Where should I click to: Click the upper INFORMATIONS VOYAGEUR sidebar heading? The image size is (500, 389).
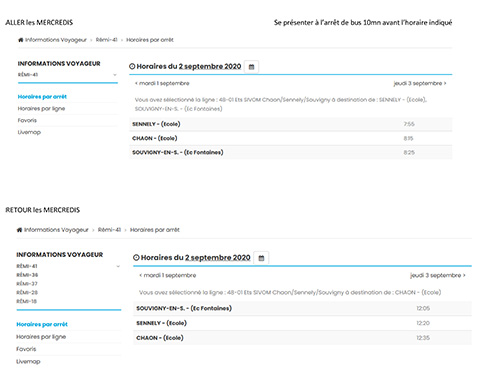(59, 64)
